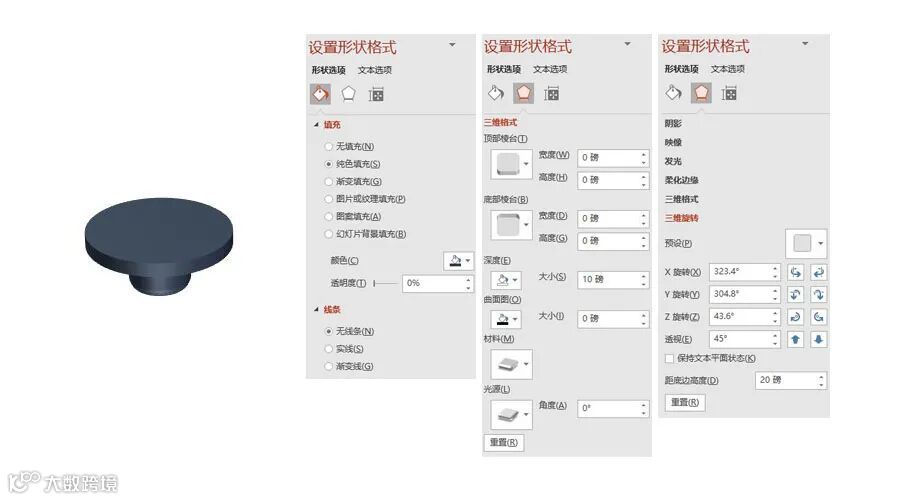Viewport: 900px width, 500px height.
Task: Select Fill & Line icon in left panel
Action: click(x=320, y=94)
